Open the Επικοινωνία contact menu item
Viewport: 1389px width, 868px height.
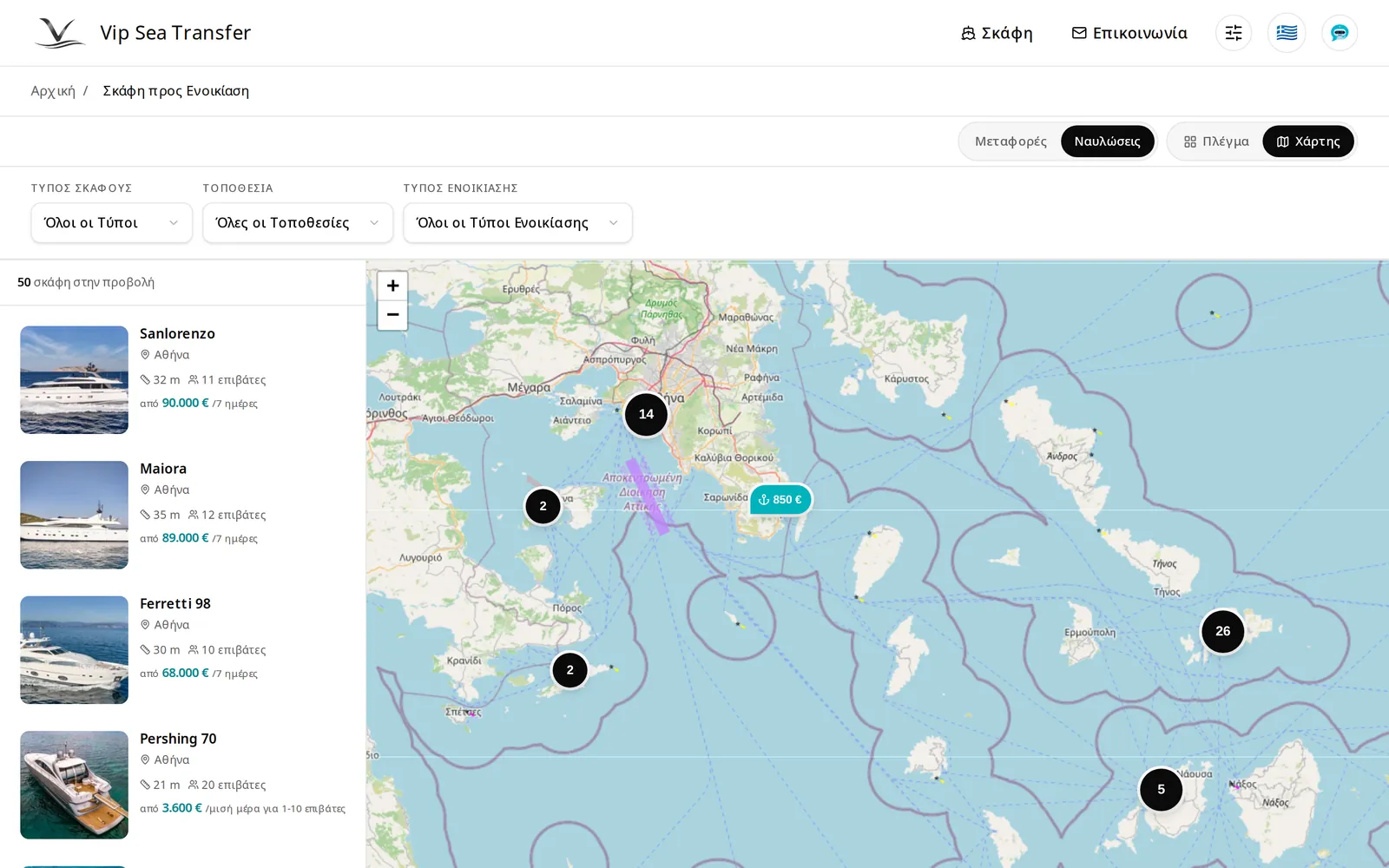coord(1129,33)
